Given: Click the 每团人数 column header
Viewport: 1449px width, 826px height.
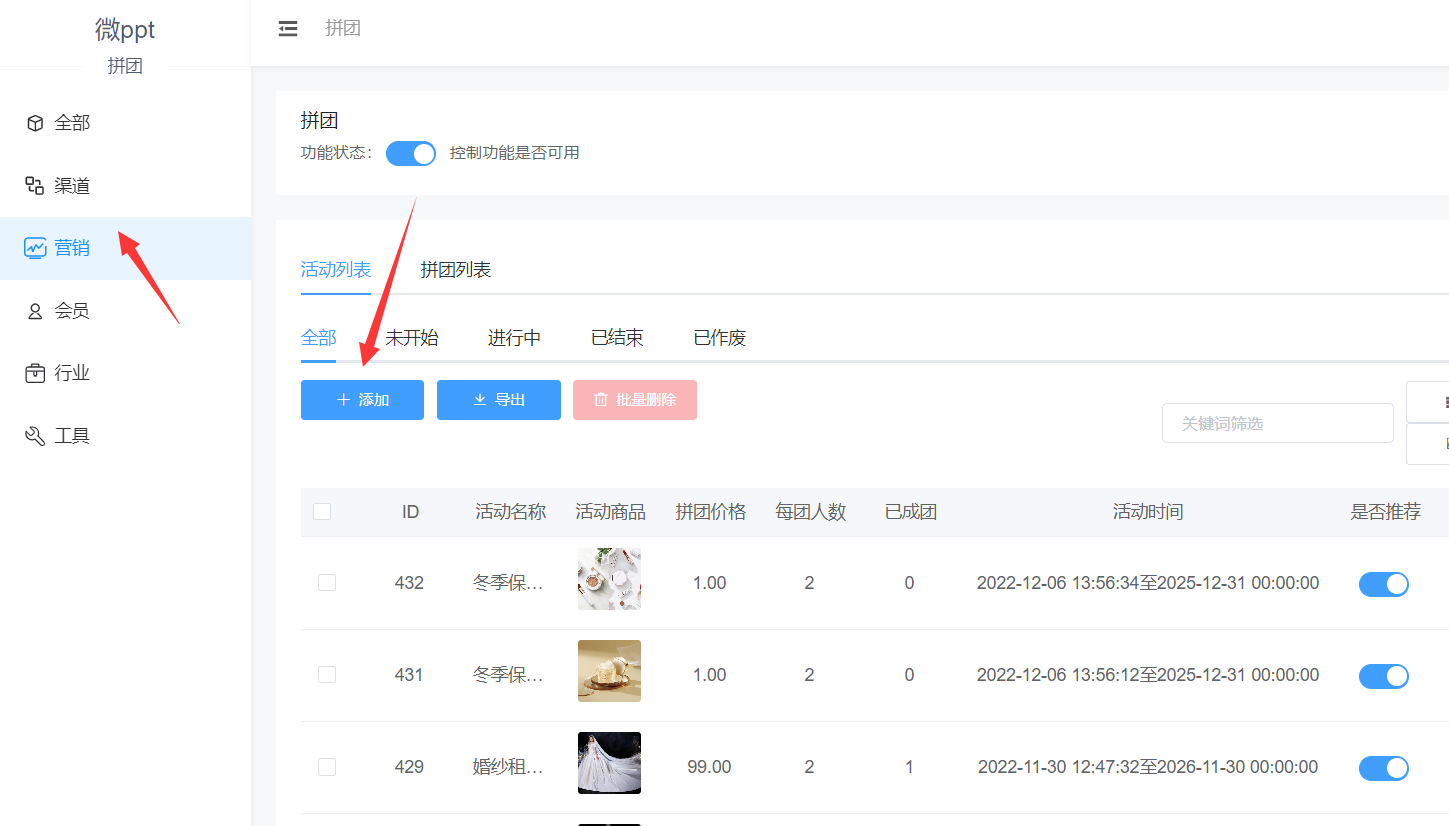Looking at the screenshot, I should (x=811, y=512).
